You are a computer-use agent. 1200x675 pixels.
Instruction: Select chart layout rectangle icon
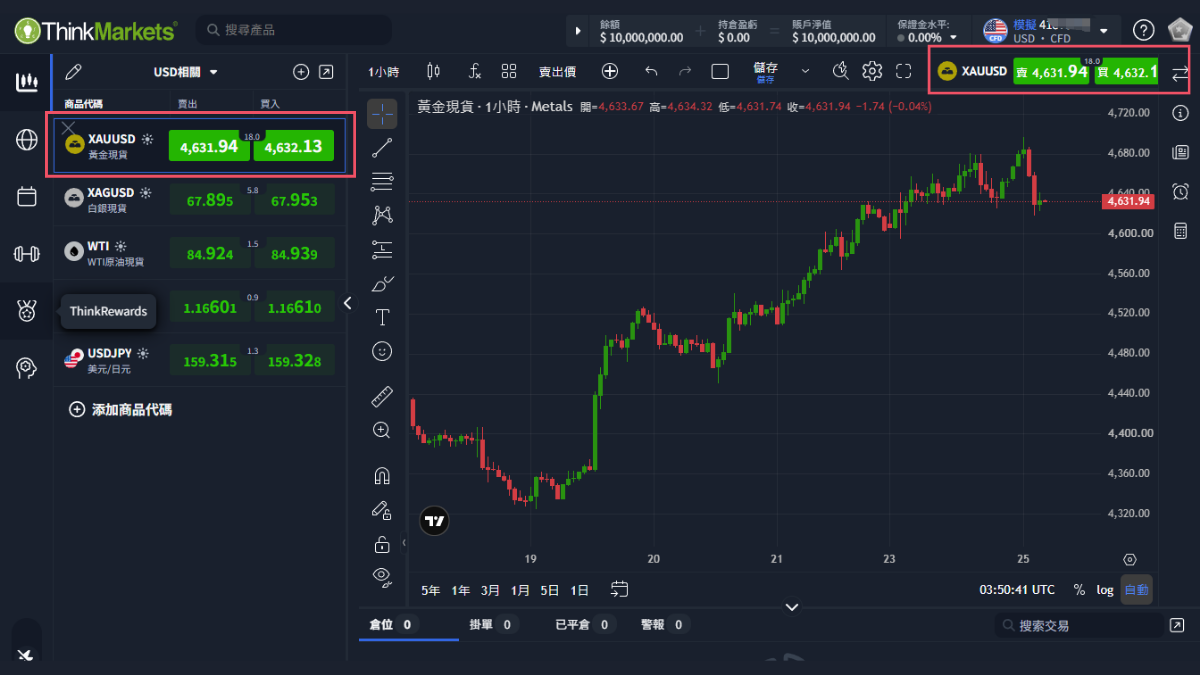pos(720,71)
